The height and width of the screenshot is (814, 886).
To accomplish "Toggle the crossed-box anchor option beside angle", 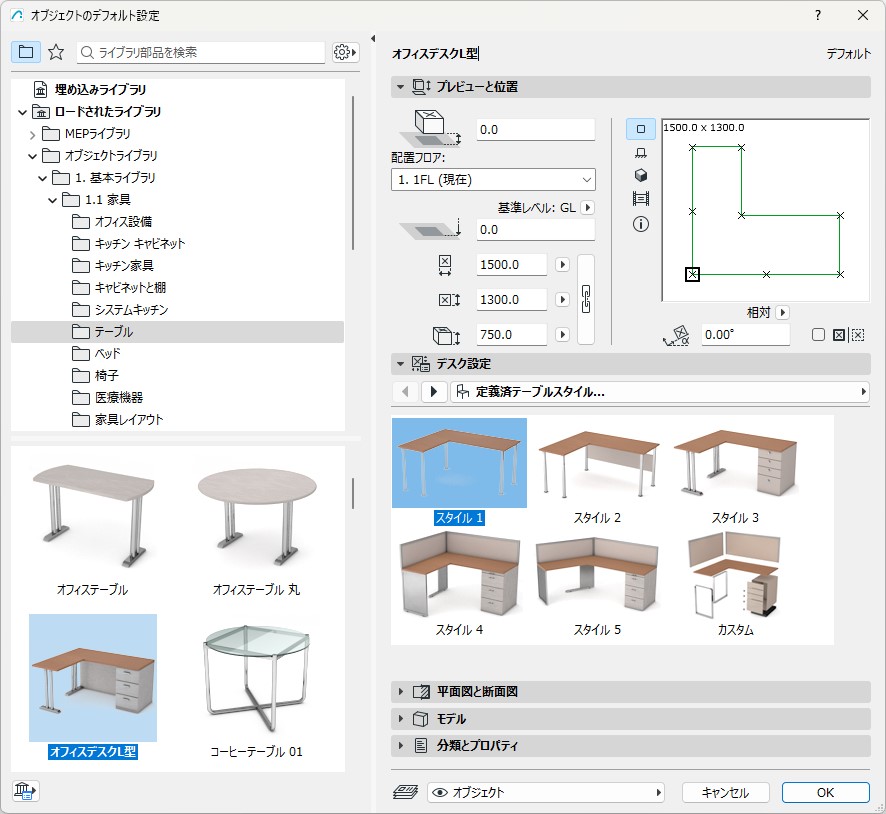I will pos(838,335).
